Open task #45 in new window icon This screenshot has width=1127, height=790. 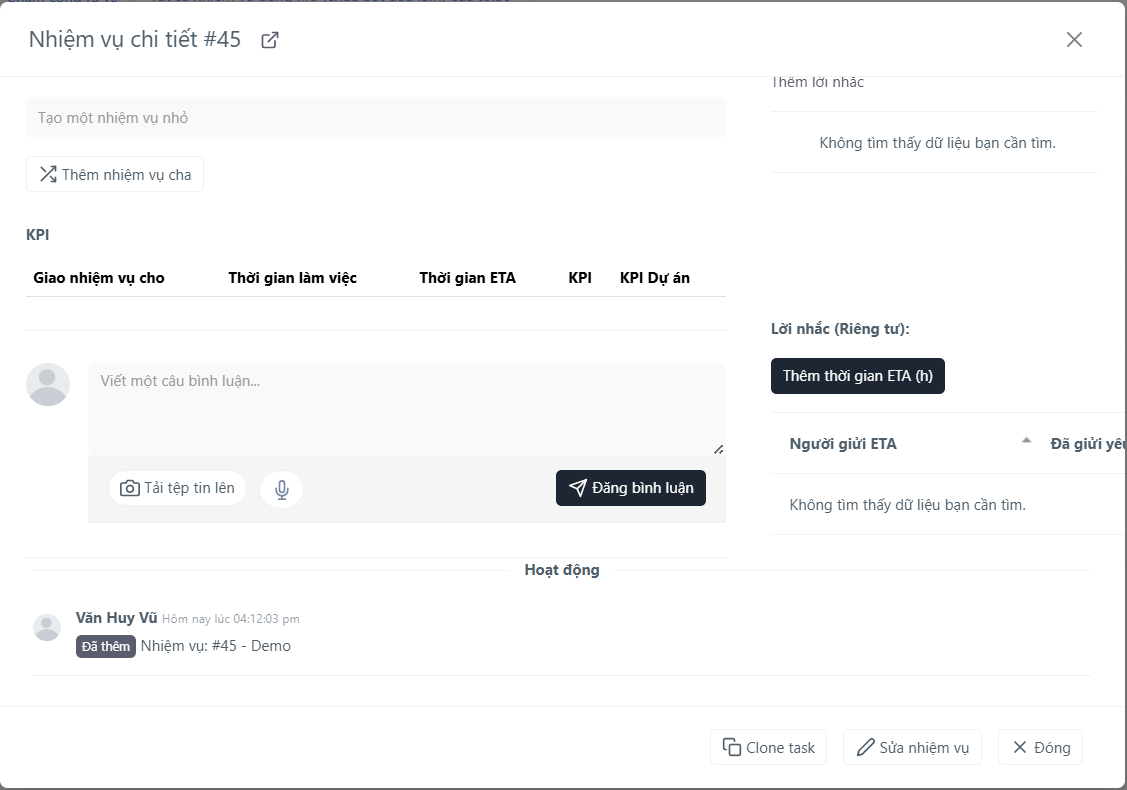point(270,40)
